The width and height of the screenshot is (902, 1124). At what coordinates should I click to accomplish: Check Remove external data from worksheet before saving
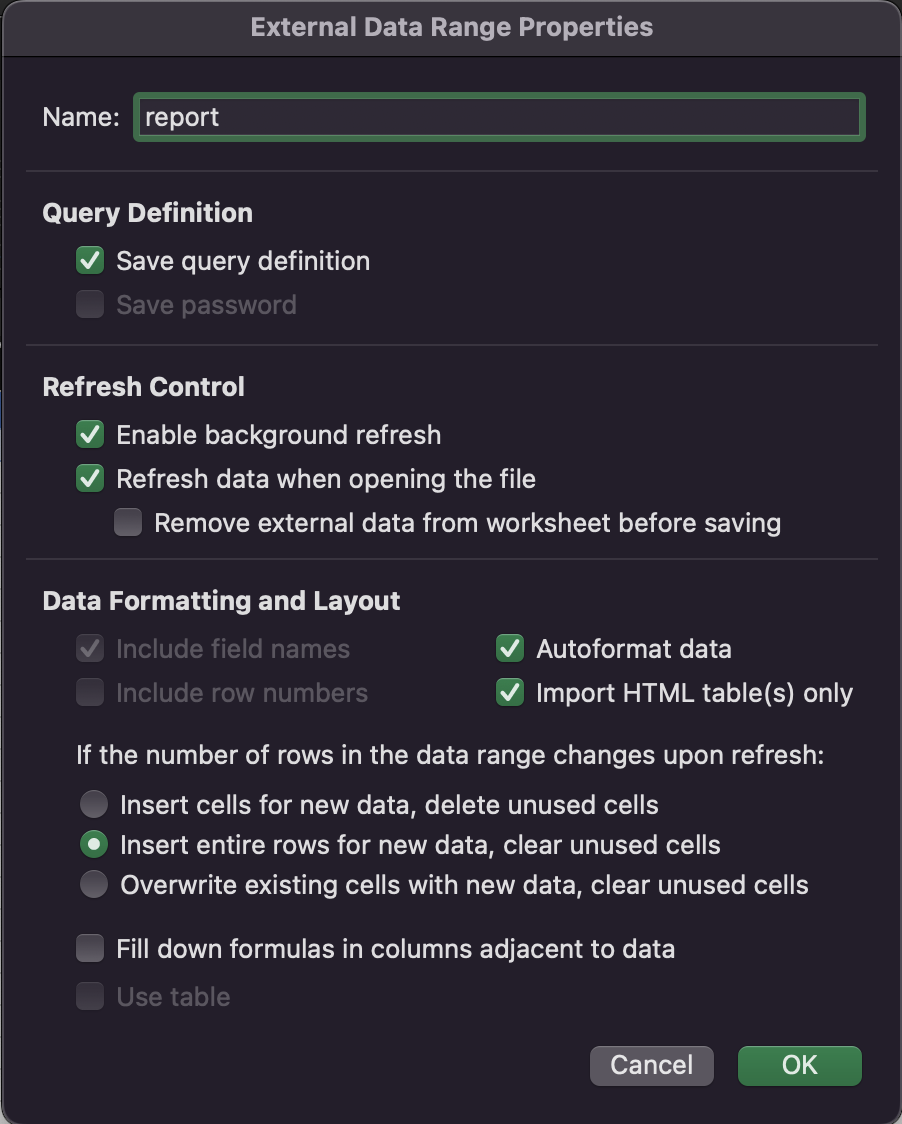(127, 522)
